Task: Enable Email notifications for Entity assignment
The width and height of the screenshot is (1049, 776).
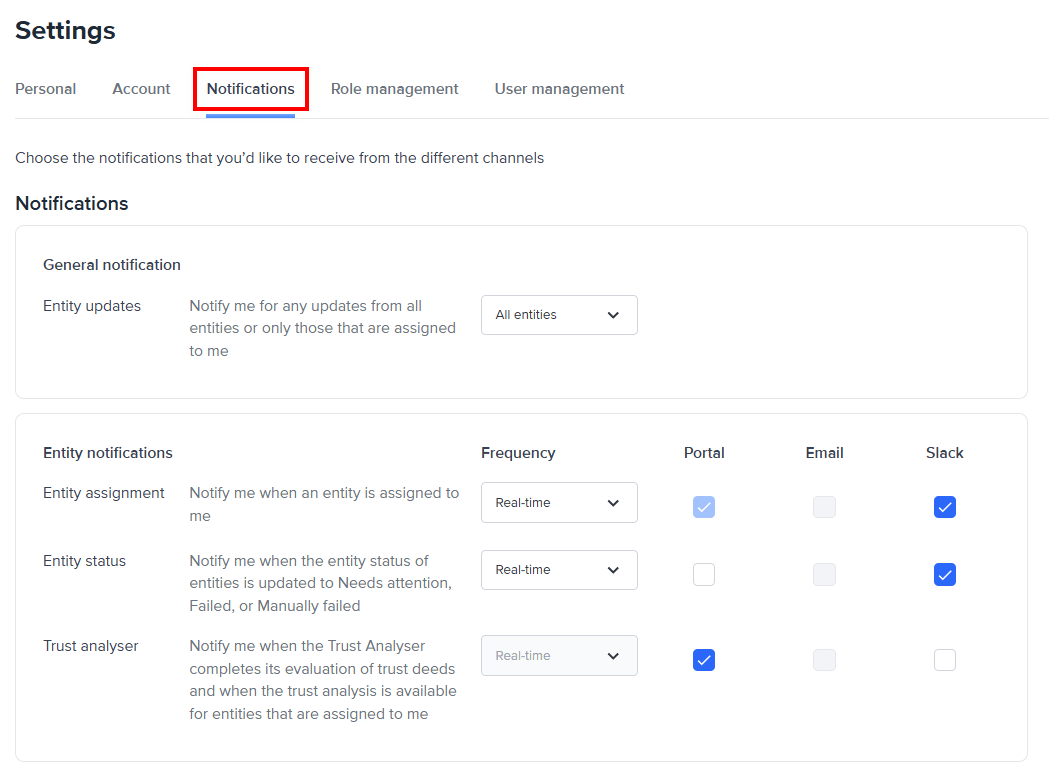Action: coord(824,507)
